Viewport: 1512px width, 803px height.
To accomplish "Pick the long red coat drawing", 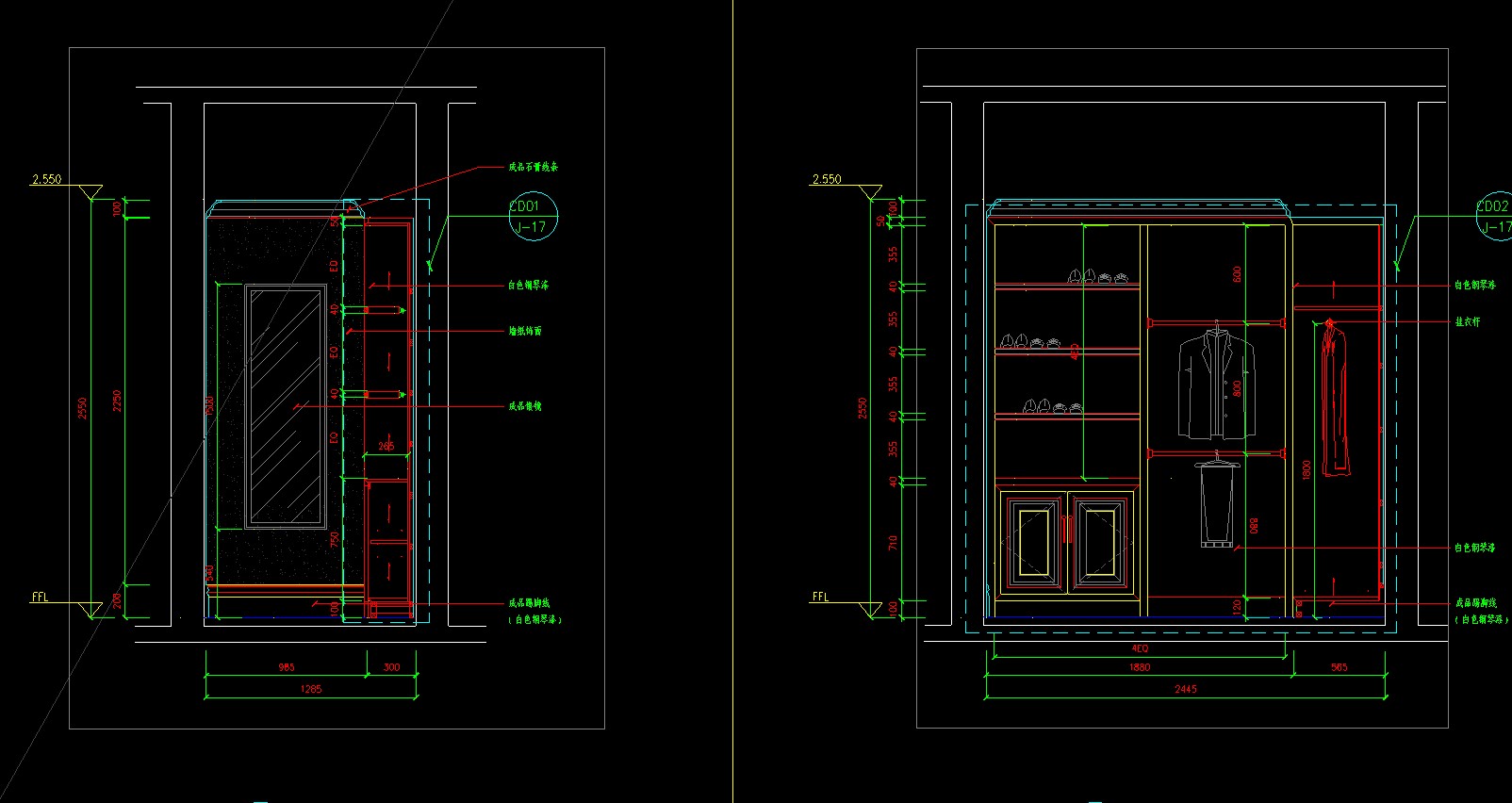I will point(1334,398).
